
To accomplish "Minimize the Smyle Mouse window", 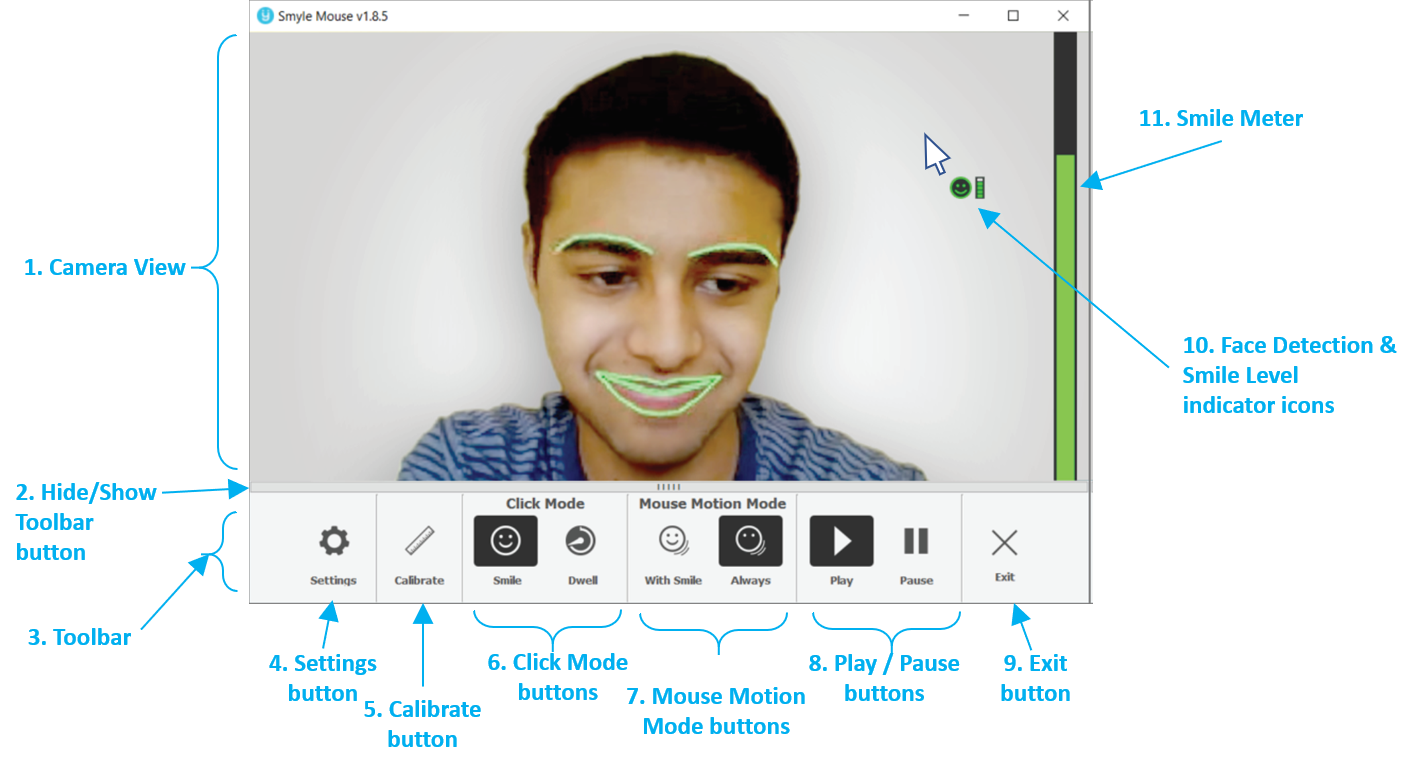I will 963,15.
